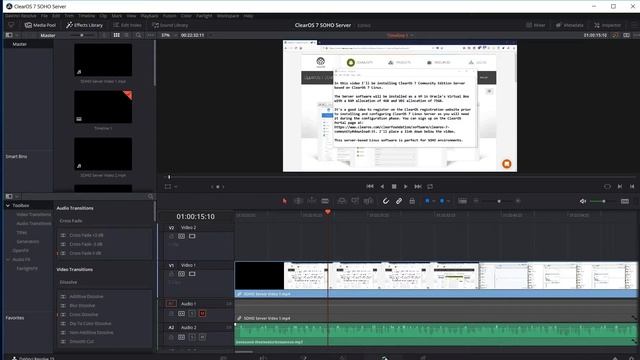
Task: Unmute Audio 1 track with red M
Action: tap(202, 313)
